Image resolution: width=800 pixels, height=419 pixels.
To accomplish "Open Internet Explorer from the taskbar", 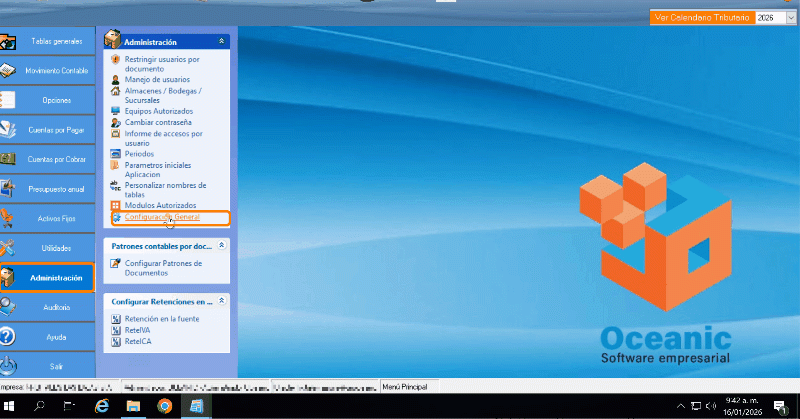I will (x=101, y=406).
